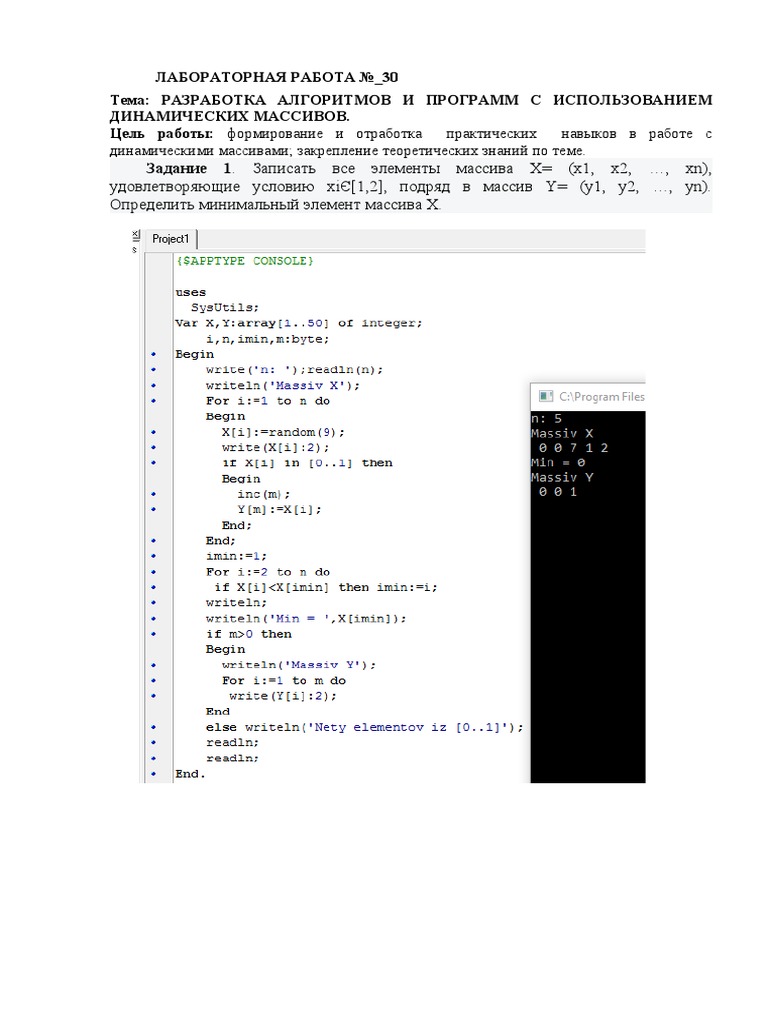The height and width of the screenshot is (1024, 768).
Task: Click gutter dot beside write(X[i]:2) line
Action: coord(154,447)
